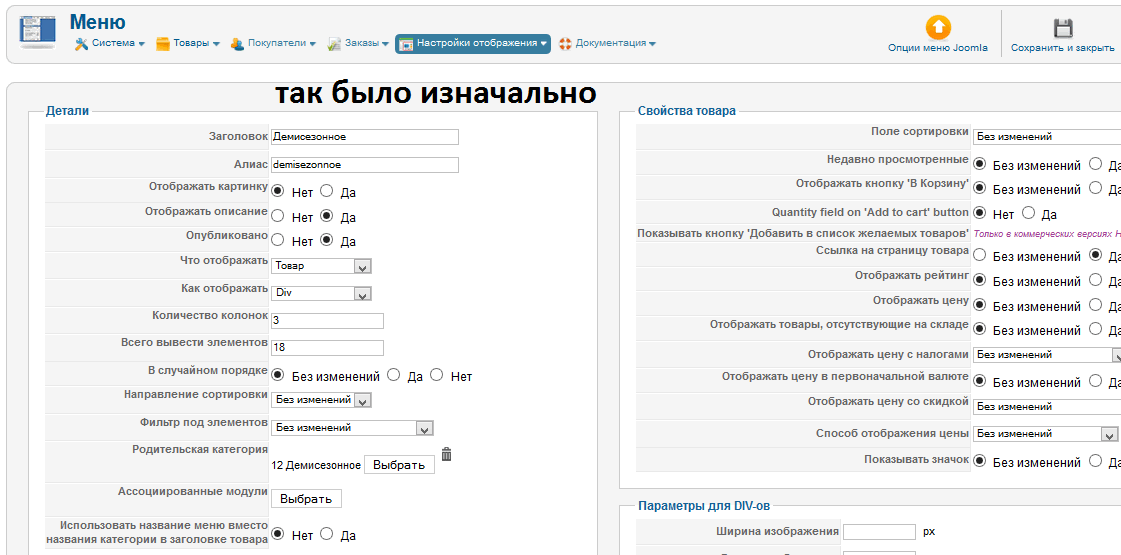This screenshot has width=1121, height=555.
Task: Select Без изменений for price in original currency
Action: click(979, 380)
